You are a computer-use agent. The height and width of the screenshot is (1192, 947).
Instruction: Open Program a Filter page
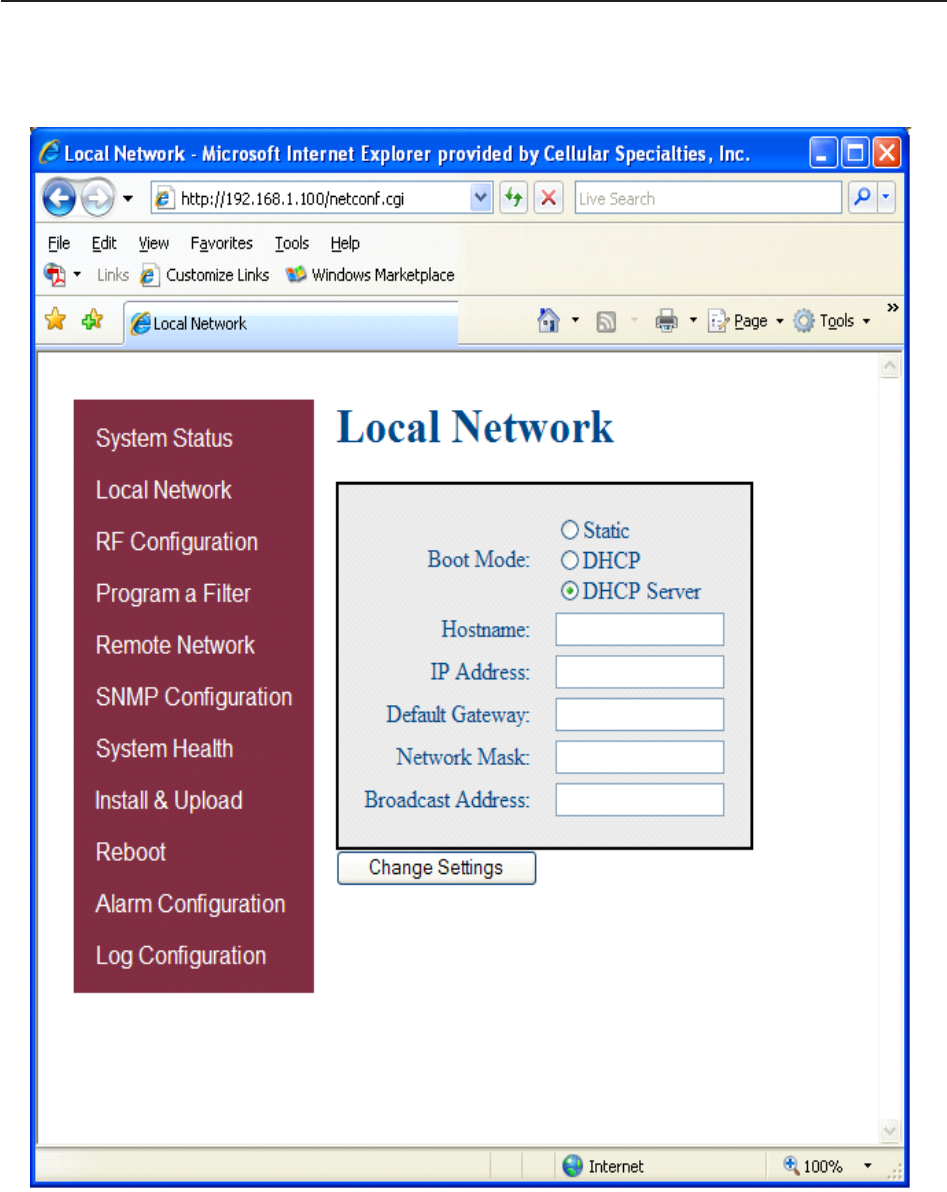pyautogui.click(x=173, y=594)
